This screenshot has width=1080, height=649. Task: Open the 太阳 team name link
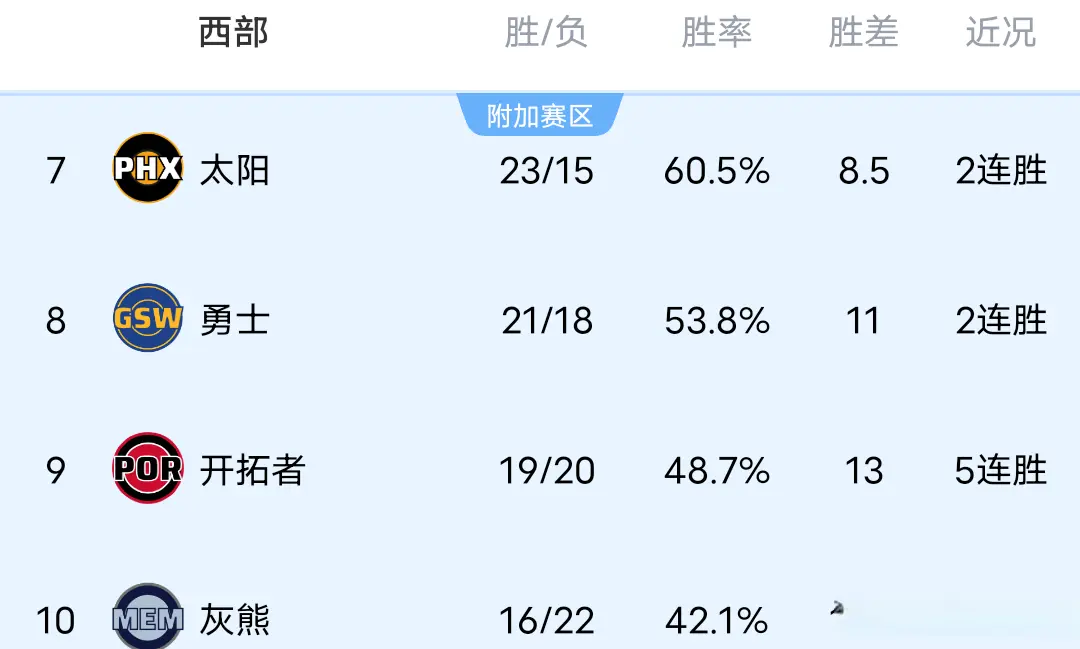235,170
